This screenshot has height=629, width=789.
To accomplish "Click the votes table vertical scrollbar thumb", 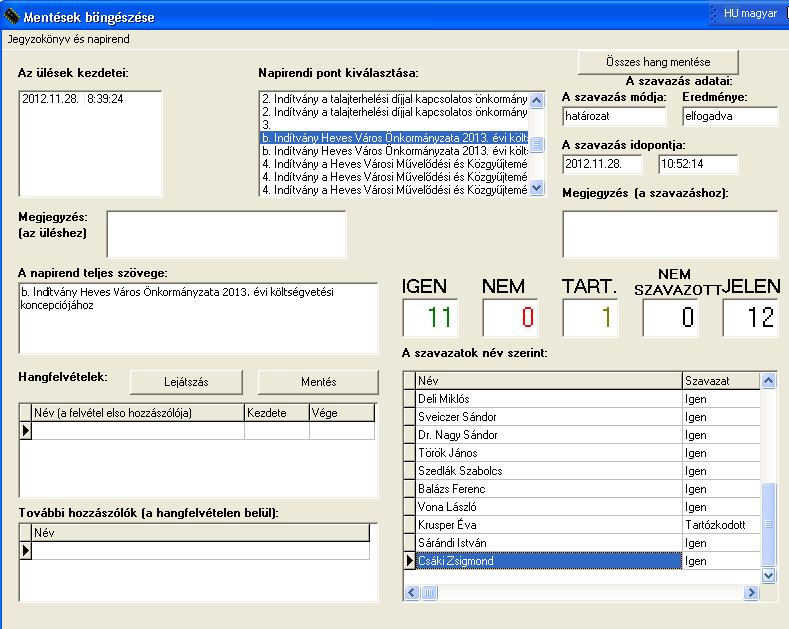I will click(768, 524).
